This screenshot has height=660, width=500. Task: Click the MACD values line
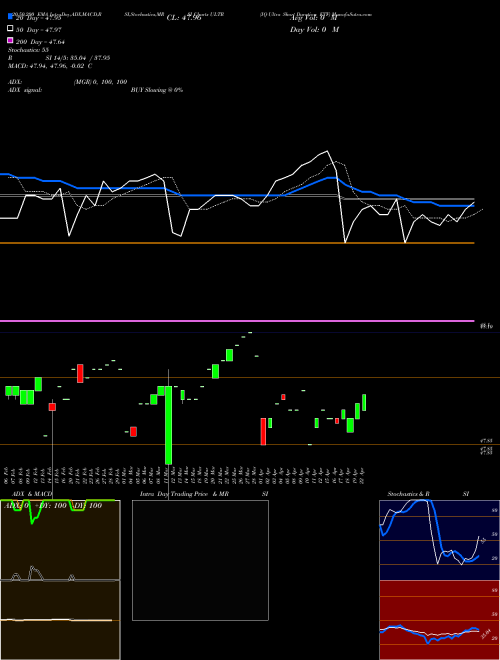[50, 66]
